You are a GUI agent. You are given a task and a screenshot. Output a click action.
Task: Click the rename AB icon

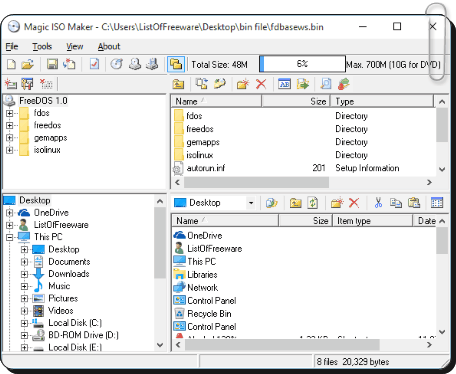pos(284,84)
